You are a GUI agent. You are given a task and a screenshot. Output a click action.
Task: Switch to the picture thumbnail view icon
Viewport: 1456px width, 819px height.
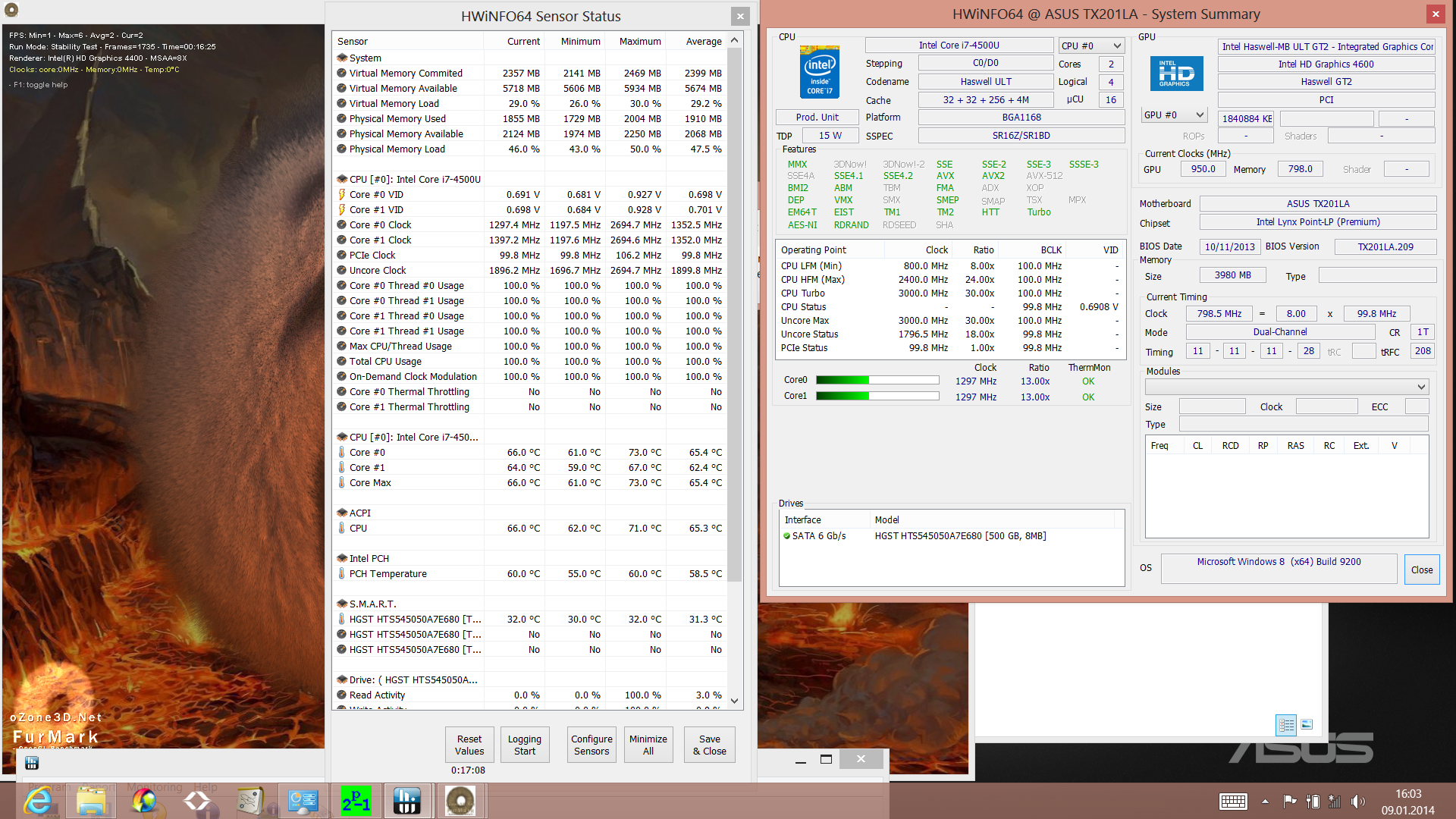click(1307, 725)
